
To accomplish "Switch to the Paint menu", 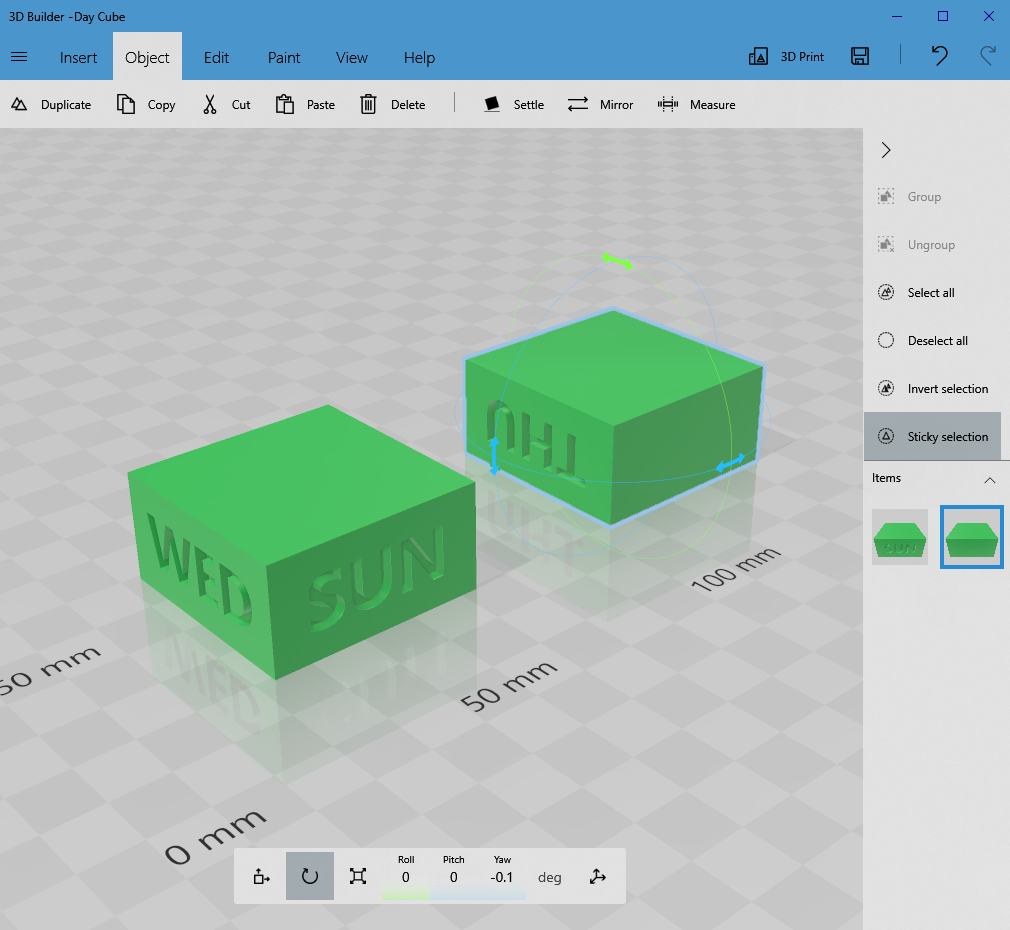I will (x=283, y=57).
